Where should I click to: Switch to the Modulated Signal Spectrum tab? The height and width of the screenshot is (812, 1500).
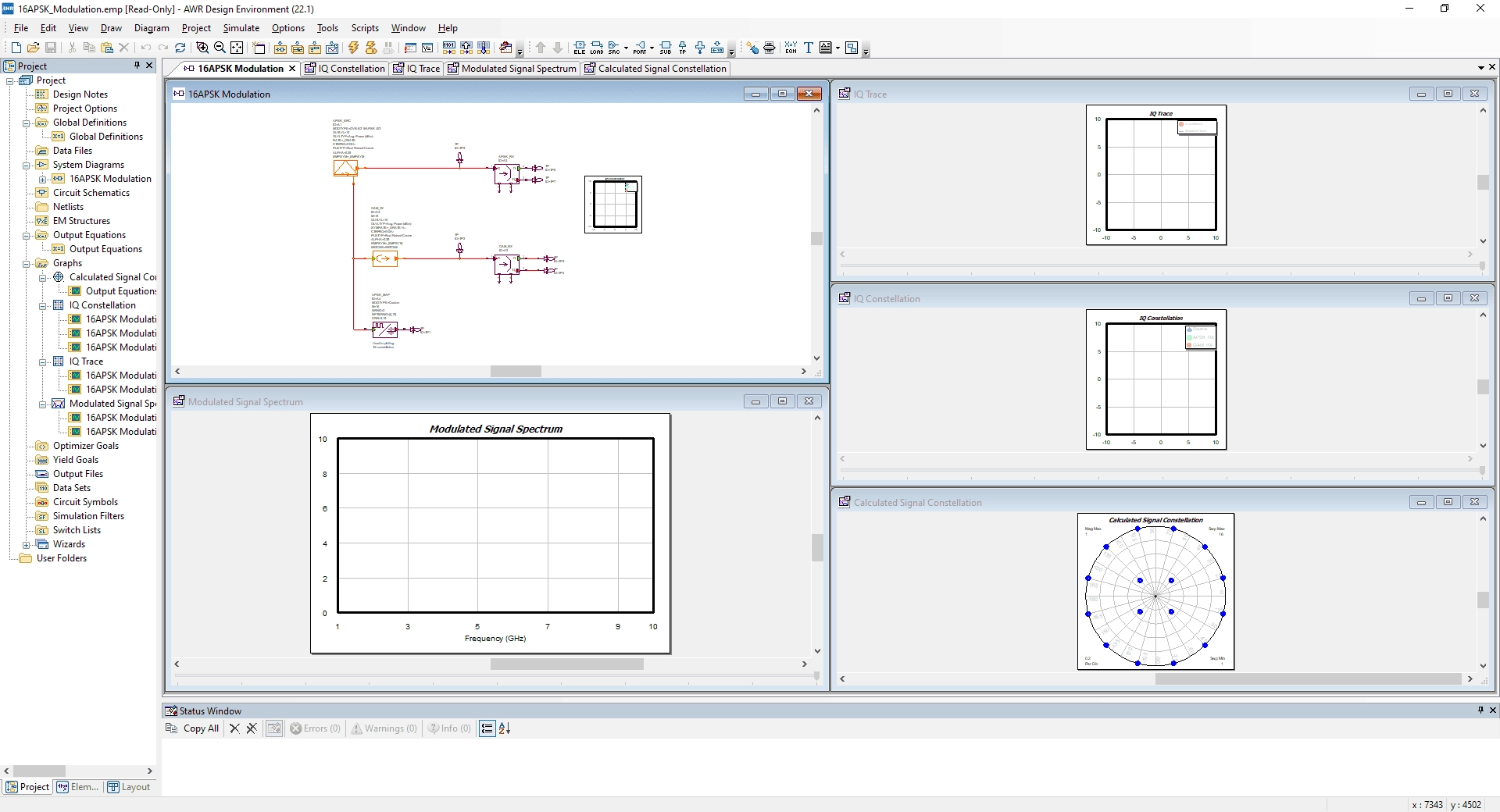click(x=512, y=69)
